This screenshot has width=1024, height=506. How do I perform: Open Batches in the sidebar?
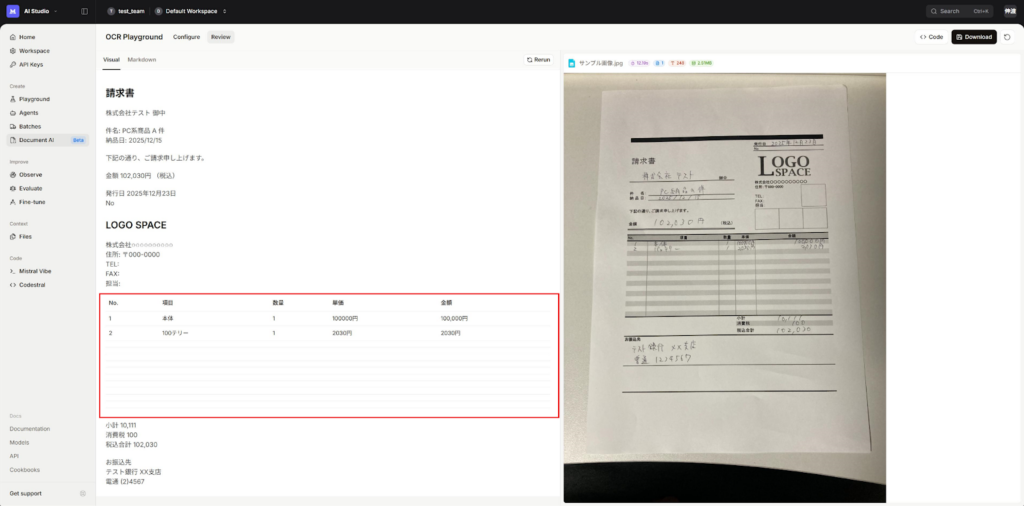coord(29,127)
